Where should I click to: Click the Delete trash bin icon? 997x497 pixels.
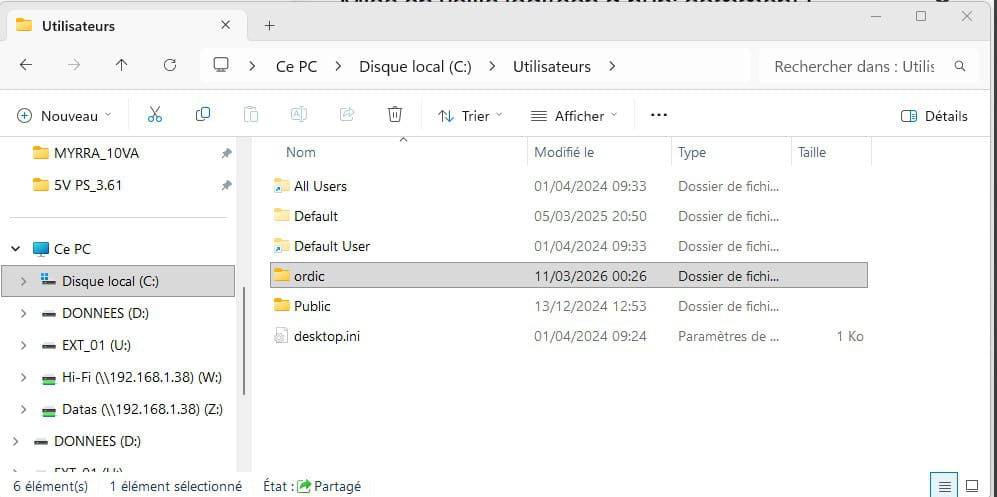pyautogui.click(x=395, y=115)
